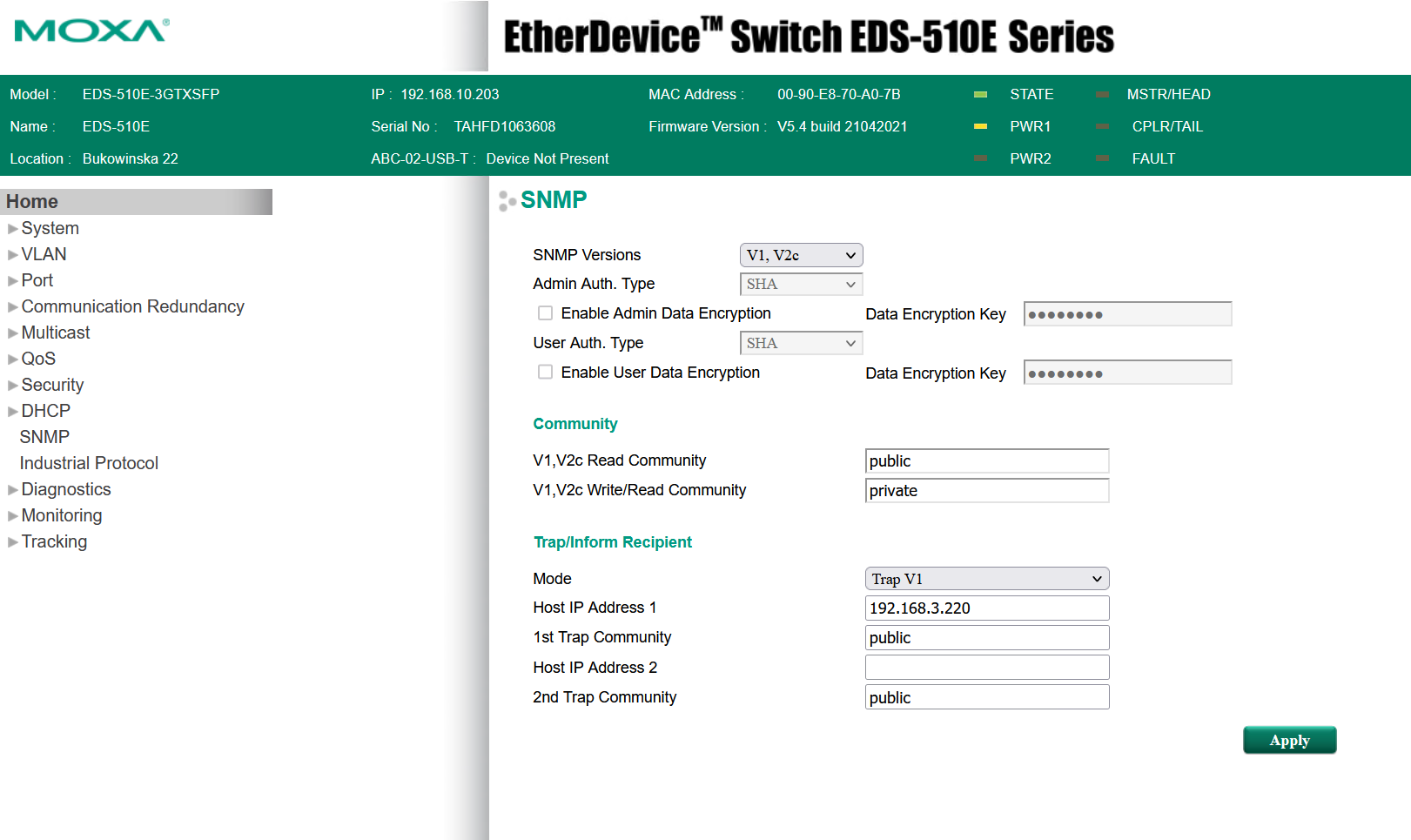
Task: Click the MSTR/HEAD LED indicator
Action: [1102, 94]
